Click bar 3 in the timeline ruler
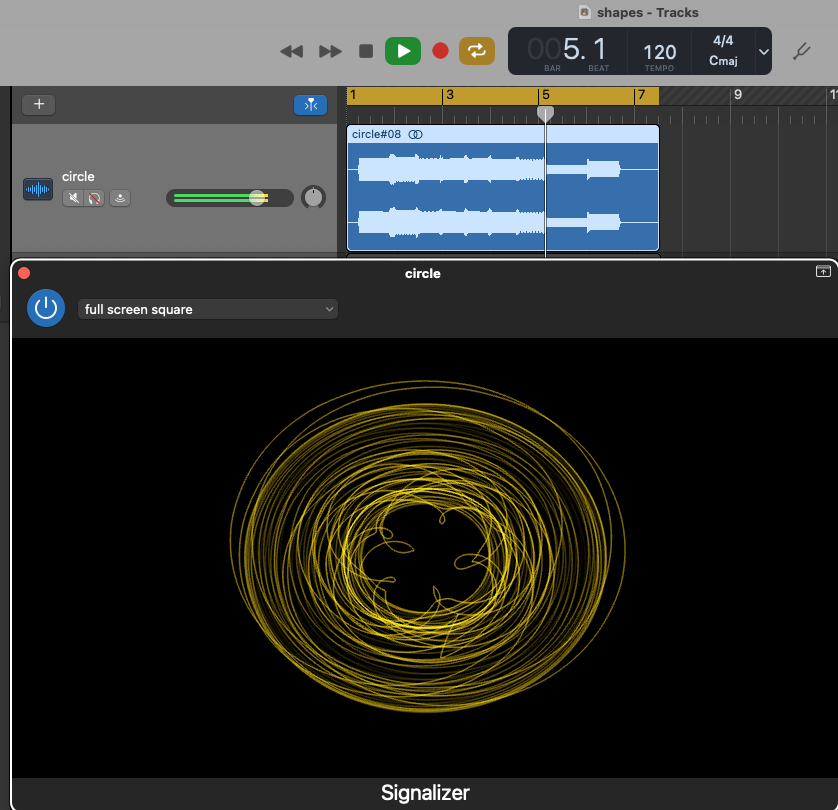The height and width of the screenshot is (810, 838). [450, 95]
